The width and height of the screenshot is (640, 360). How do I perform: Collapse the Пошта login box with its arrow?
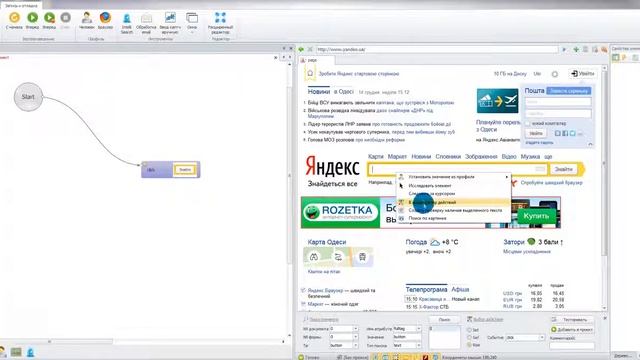click(590, 144)
